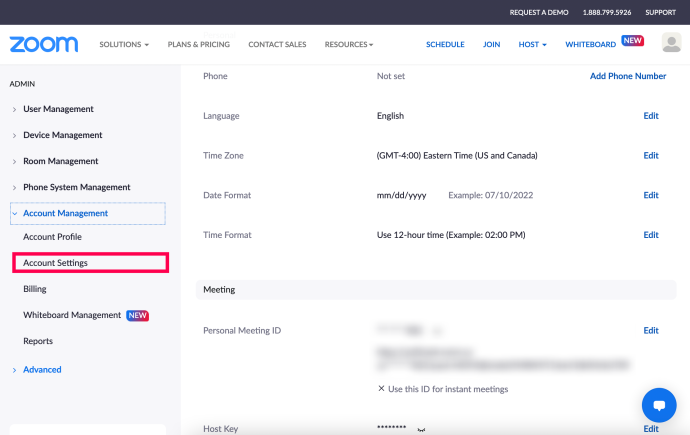The image size is (690, 435).
Task: Click Schedule in top navigation
Action: tap(445, 44)
